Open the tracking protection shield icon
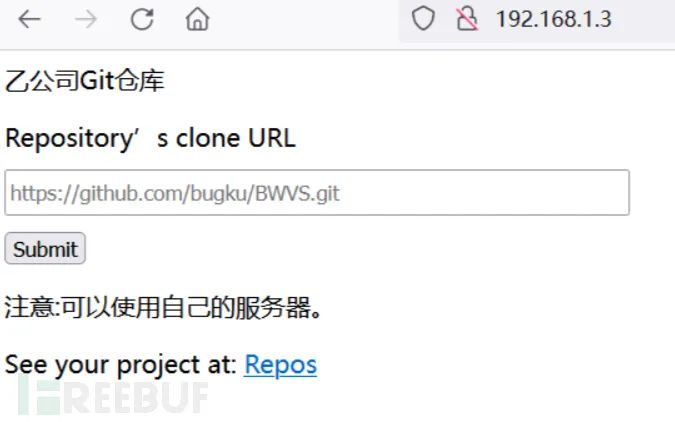 coord(423,19)
